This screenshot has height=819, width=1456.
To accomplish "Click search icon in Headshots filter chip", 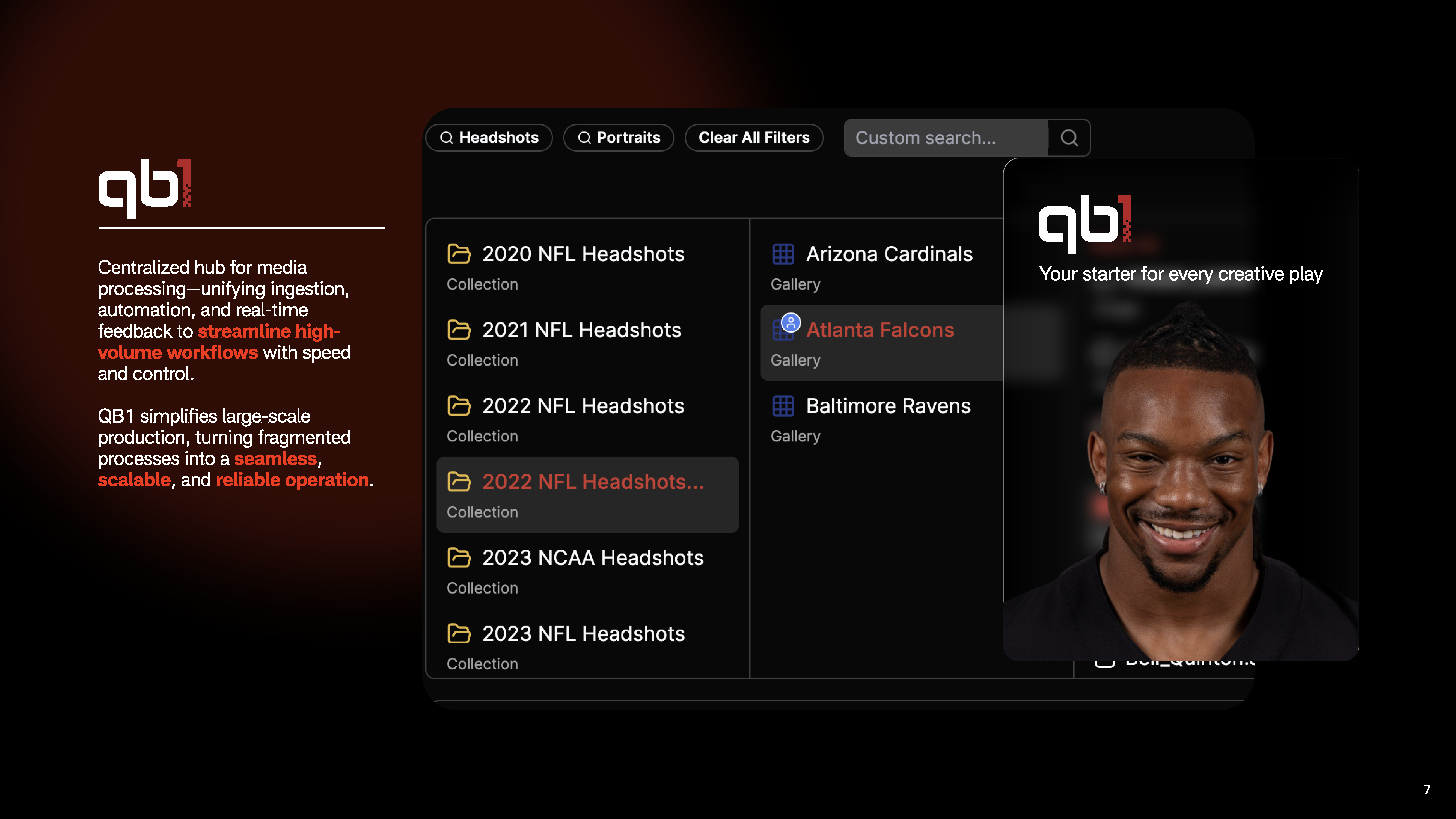I will (x=447, y=138).
